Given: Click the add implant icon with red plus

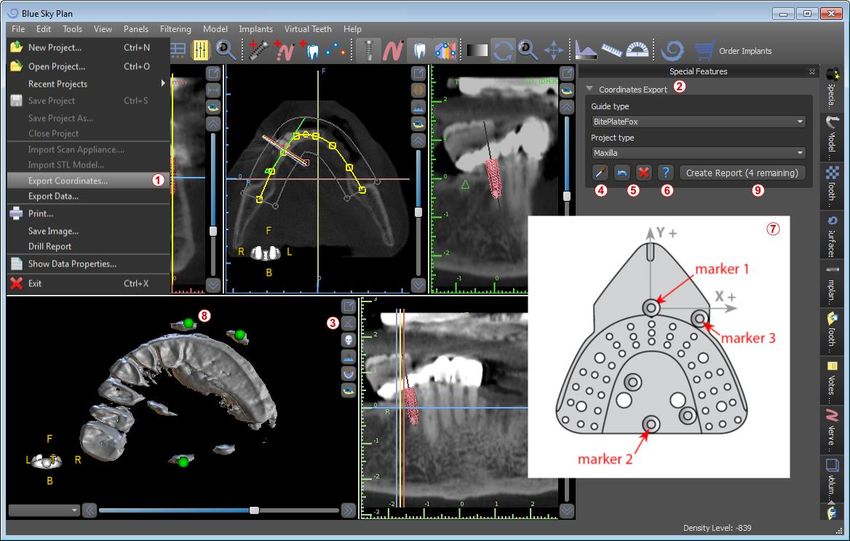Looking at the screenshot, I should pyautogui.click(x=259, y=50).
